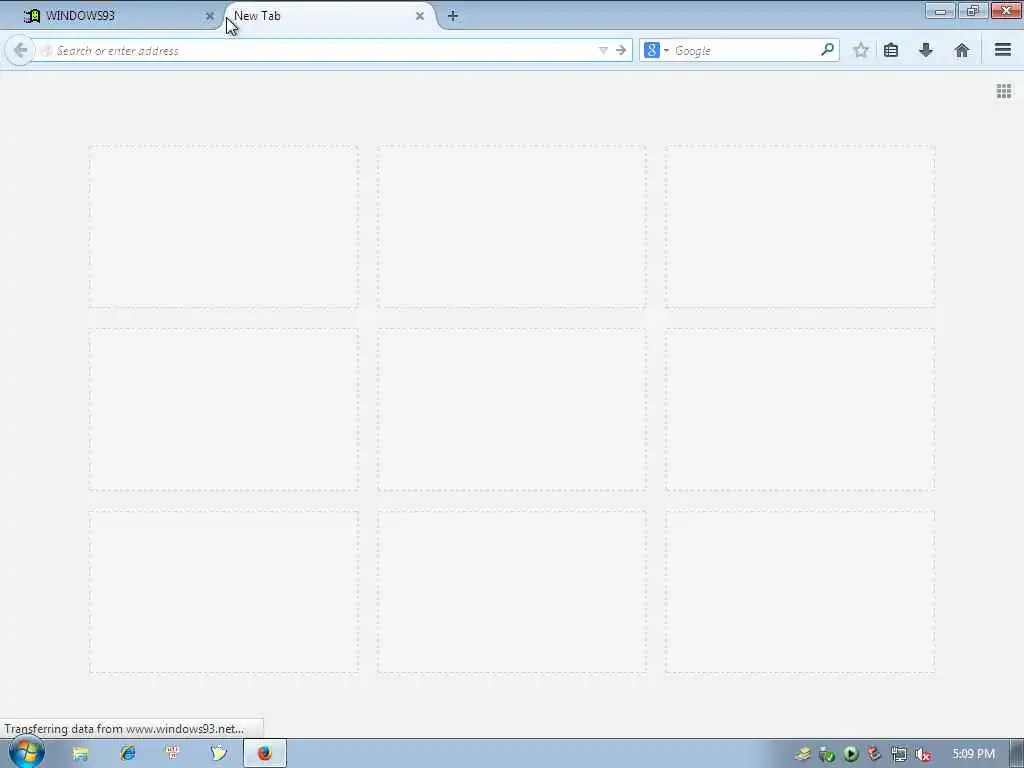Image resolution: width=1024 pixels, height=768 pixels.
Task: Open the hamburger menu
Action: [1003, 50]
